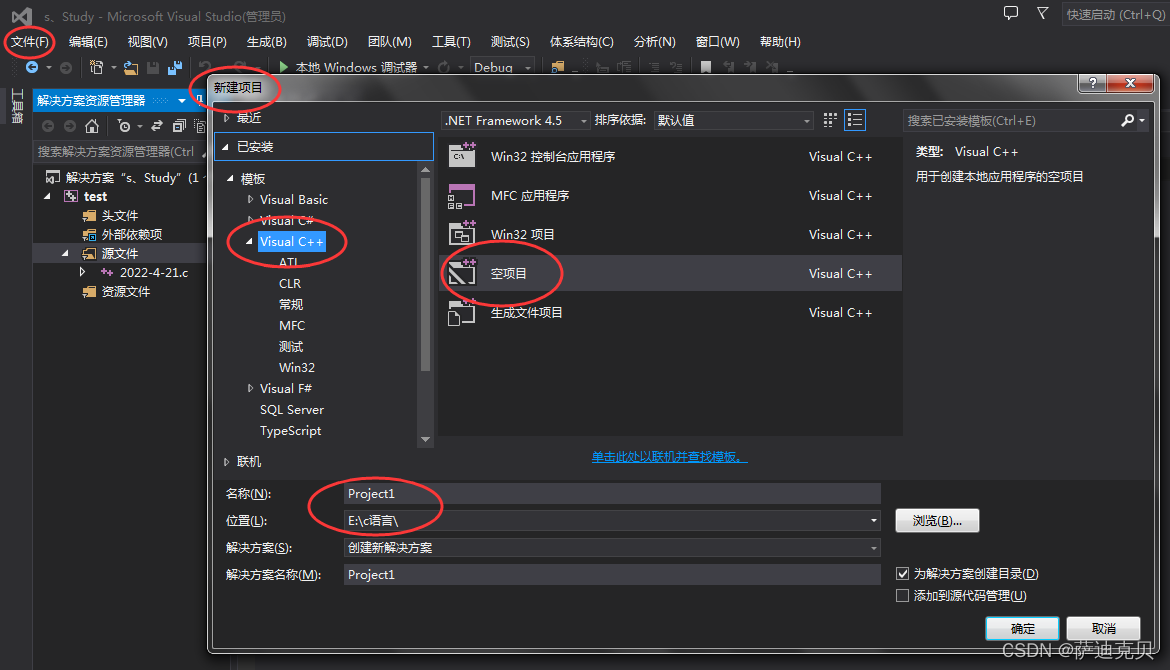Click the MFC 应用程序 template icon
1170x670 pixels.
(x=462, y=195)
